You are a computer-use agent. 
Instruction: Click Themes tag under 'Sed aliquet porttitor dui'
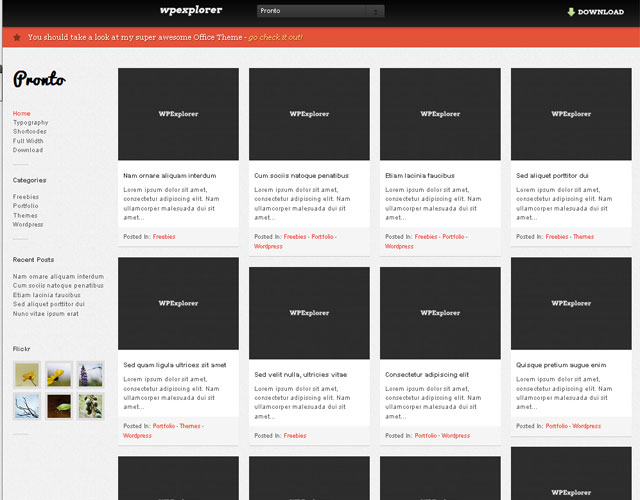[x=583, y=236]
